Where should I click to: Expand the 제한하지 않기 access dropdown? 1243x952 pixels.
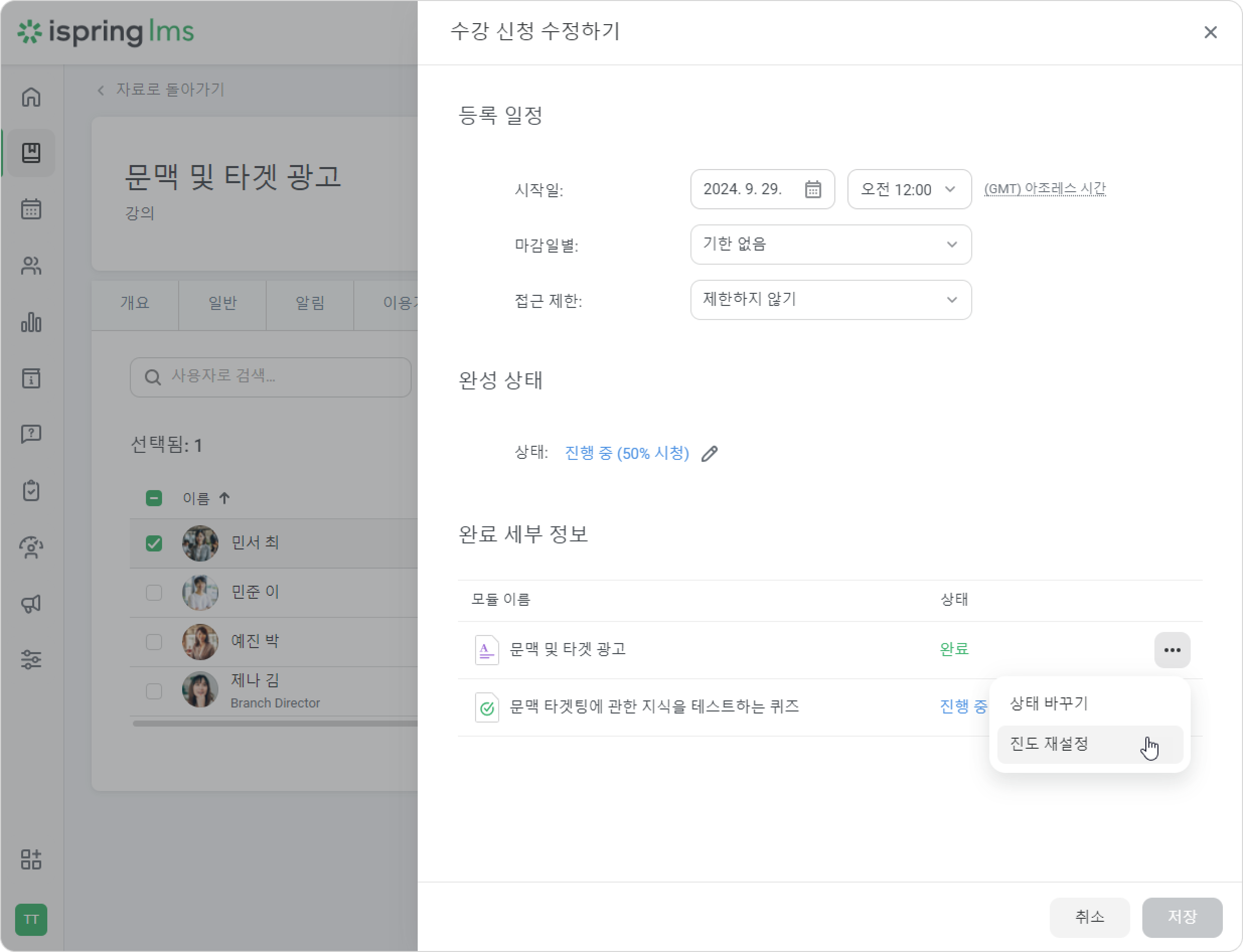(x=830, y=300)
